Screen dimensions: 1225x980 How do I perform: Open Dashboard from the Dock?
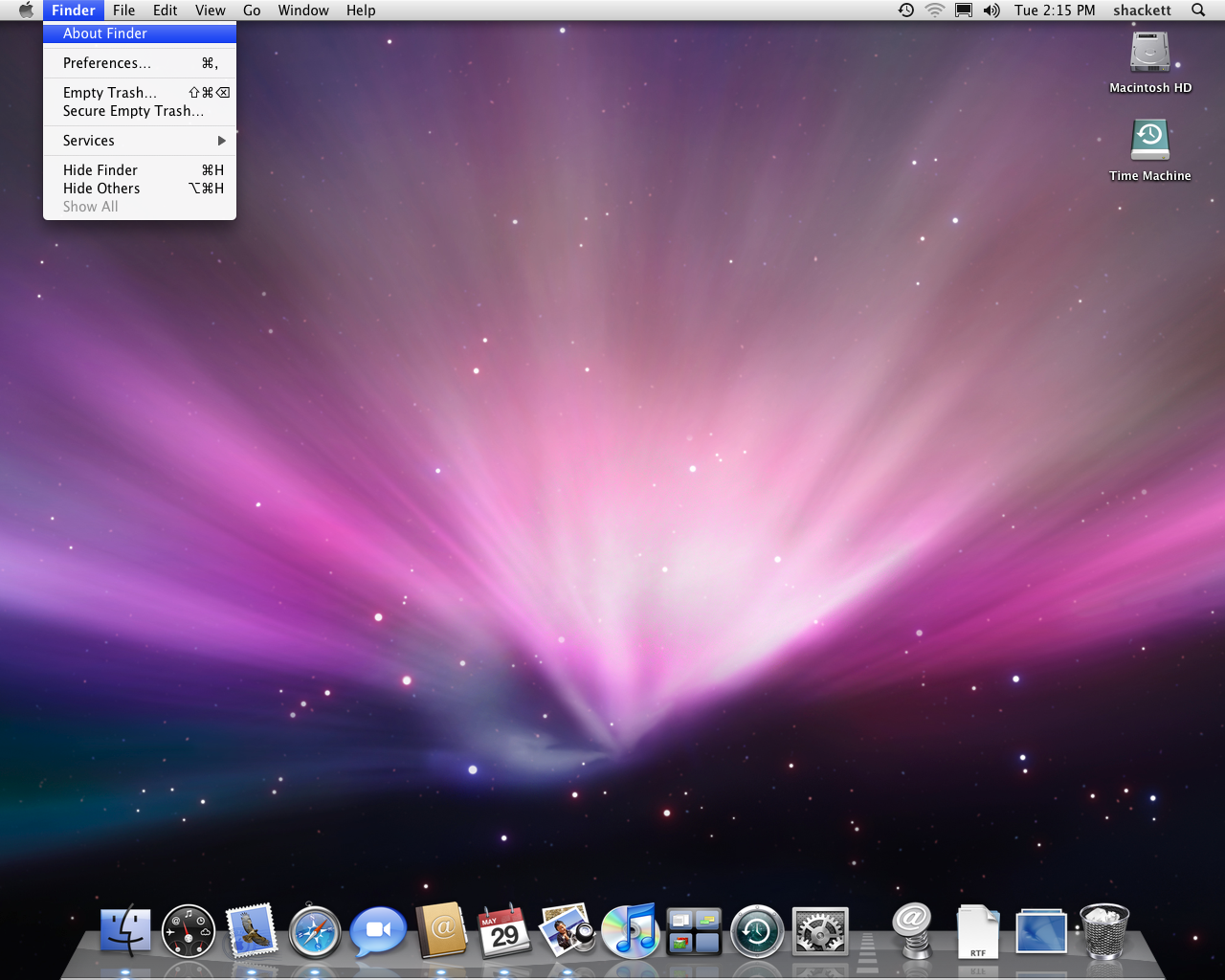[189, 931]
